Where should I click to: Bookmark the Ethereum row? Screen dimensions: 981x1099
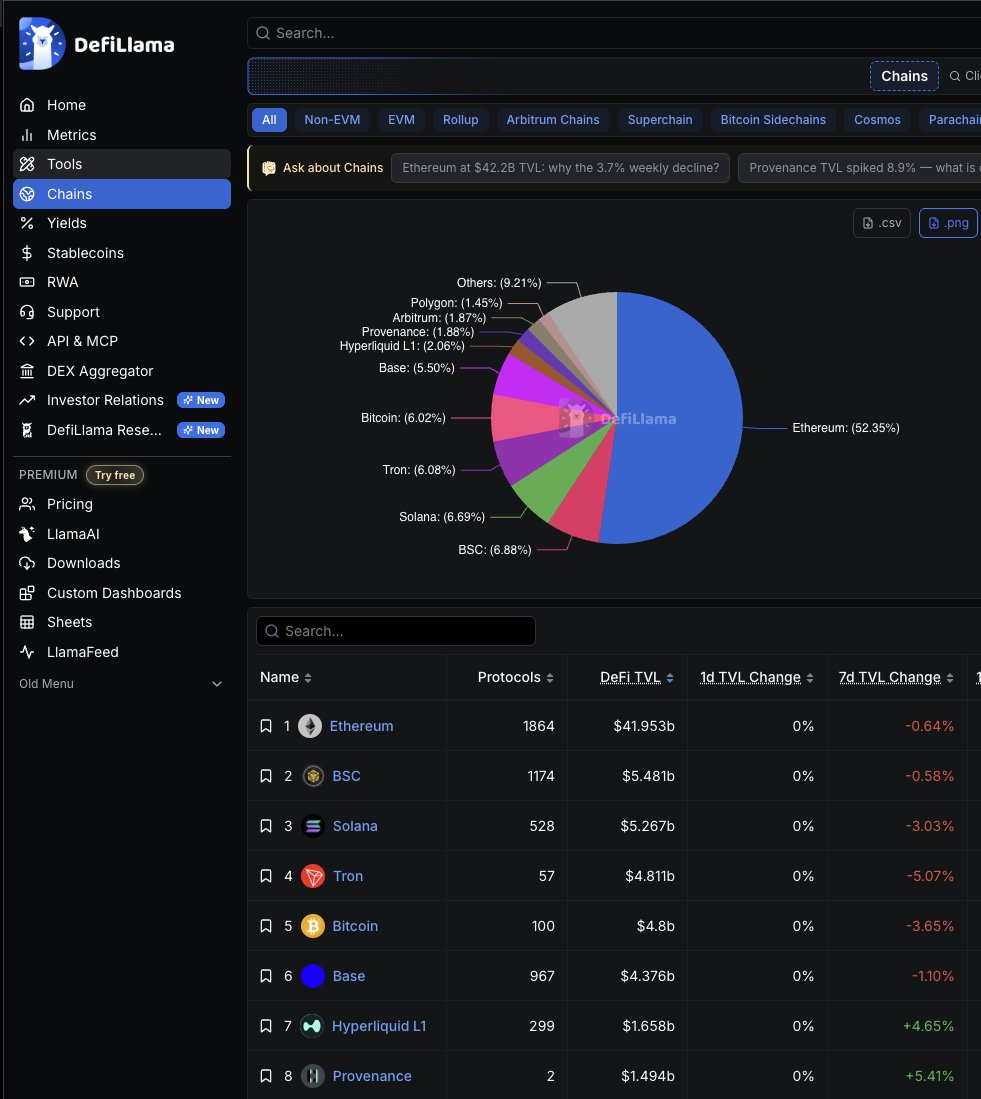pos(266,726)
